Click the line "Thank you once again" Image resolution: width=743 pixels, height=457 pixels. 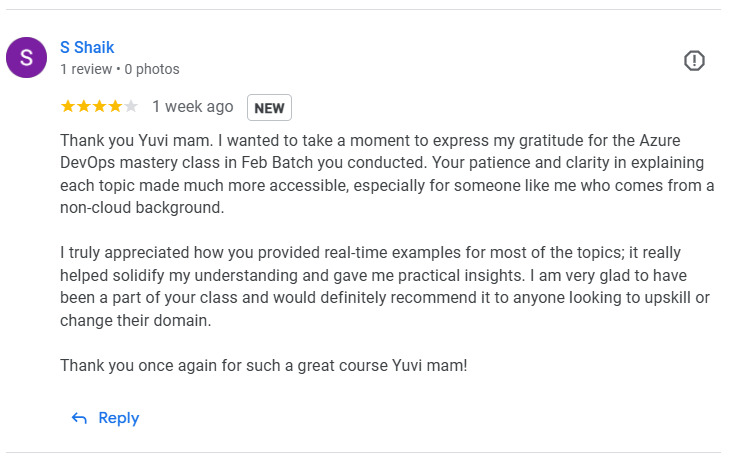(263, 366)
